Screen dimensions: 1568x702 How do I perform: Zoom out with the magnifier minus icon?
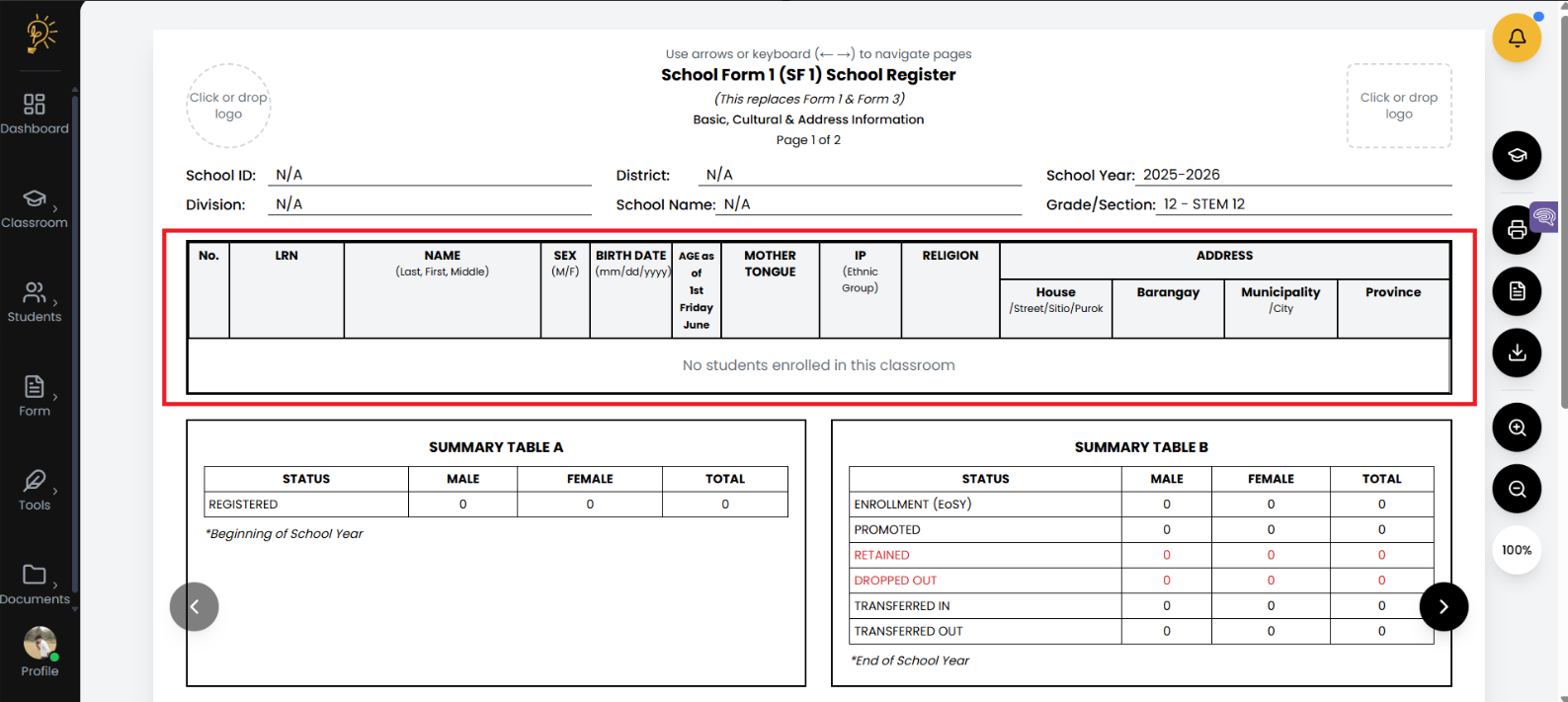pyautogui.click(x=1517, y=489)
